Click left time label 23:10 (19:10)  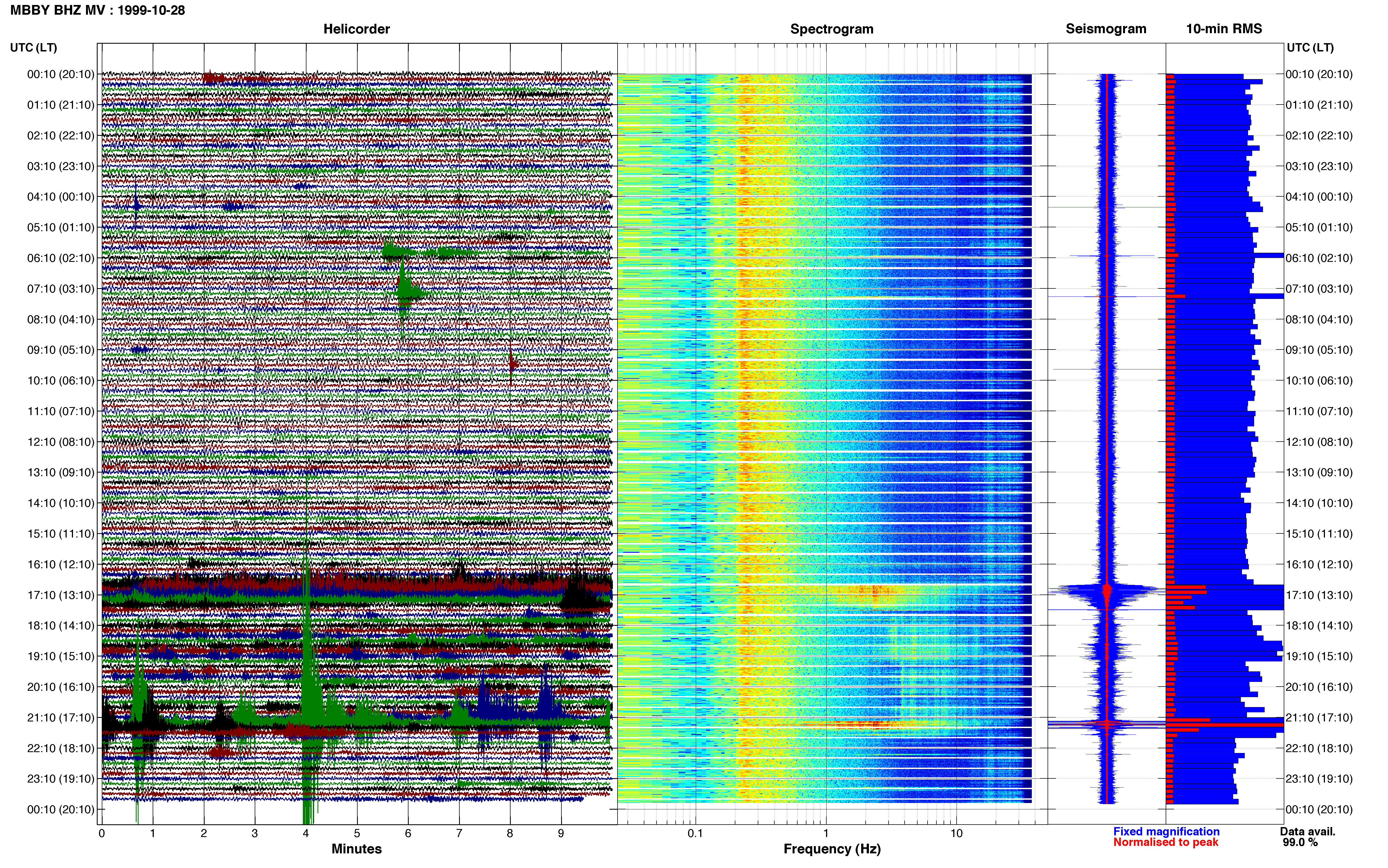pyautogui.click(x=61, y=779)
